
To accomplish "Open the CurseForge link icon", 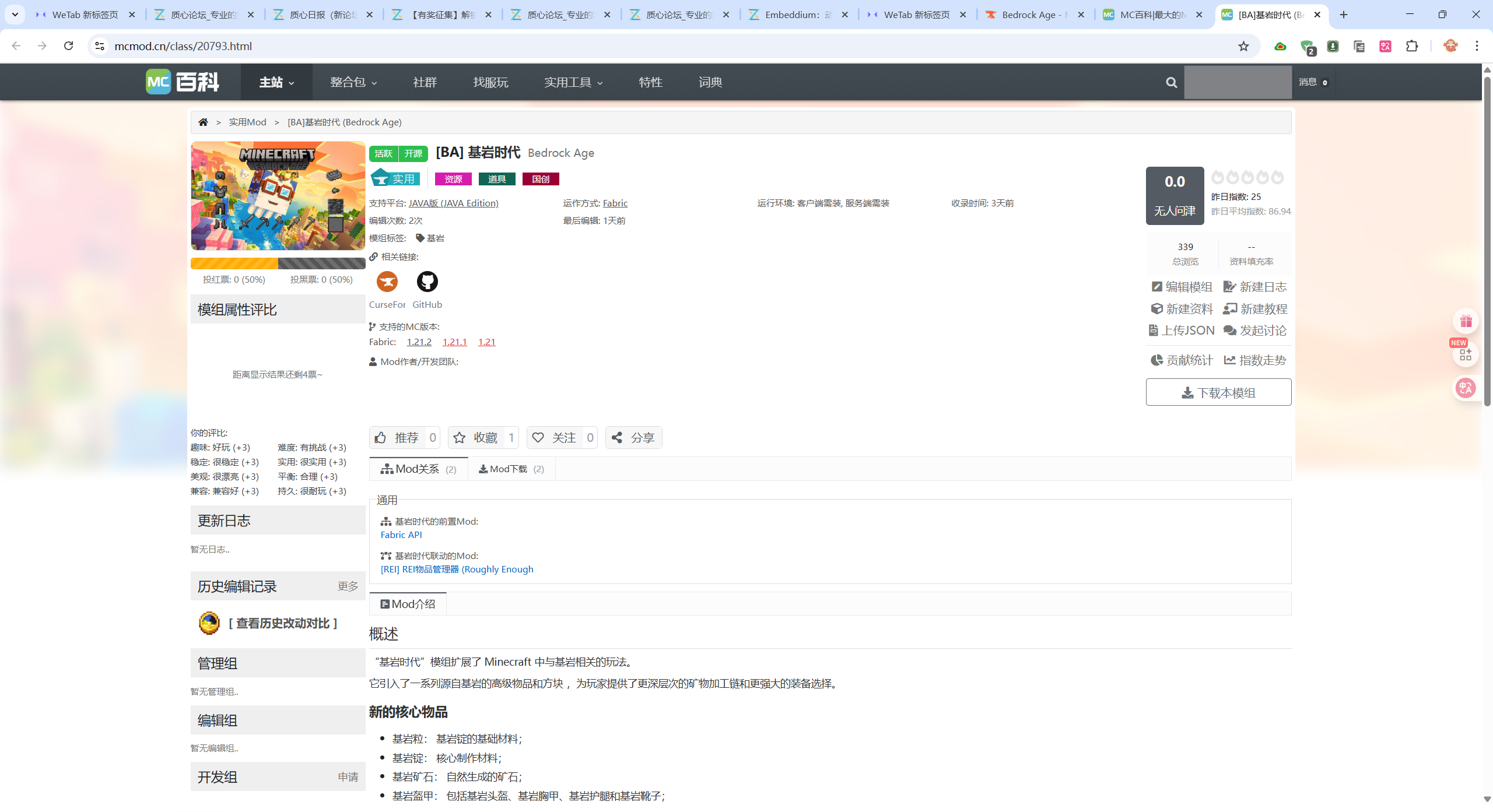I will [x=387, y=282].
